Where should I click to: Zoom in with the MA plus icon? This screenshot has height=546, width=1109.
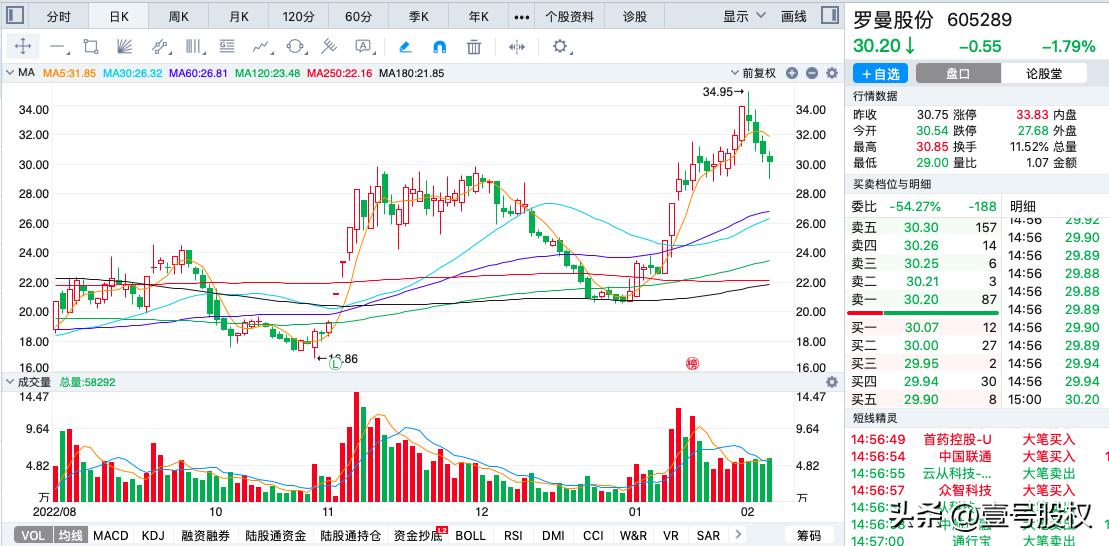[792, 73]
